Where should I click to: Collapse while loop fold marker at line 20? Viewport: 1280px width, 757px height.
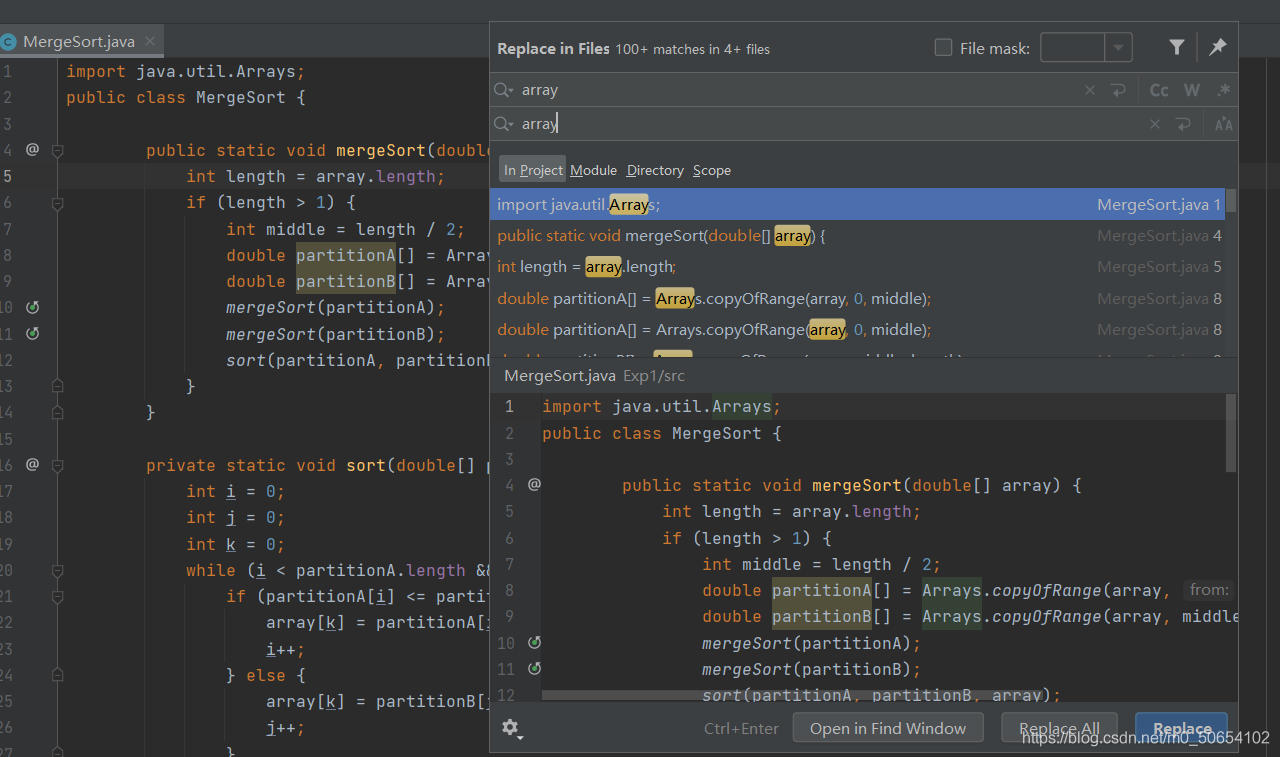(x=57, y=570)
